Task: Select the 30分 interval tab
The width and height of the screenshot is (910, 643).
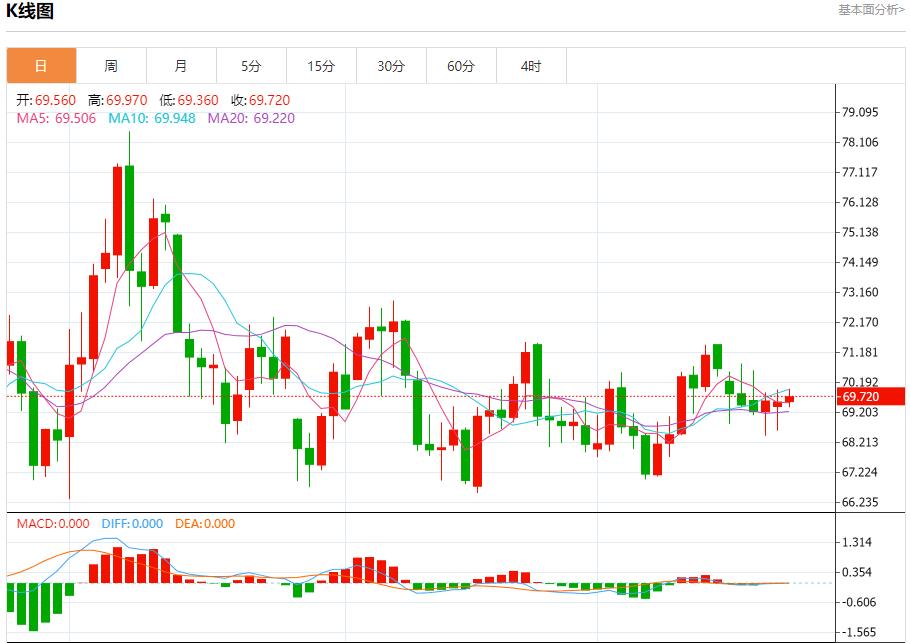Action: click(x=391, y=66)
